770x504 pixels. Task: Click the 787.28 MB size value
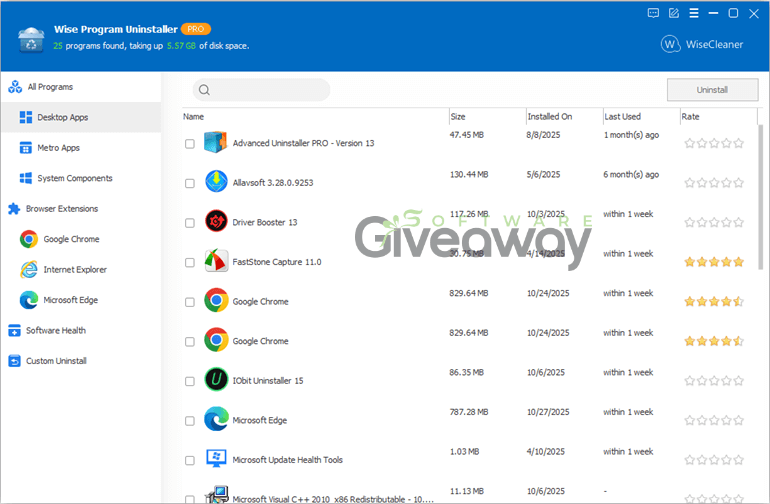pyautogui.click(x=469, y=412)
